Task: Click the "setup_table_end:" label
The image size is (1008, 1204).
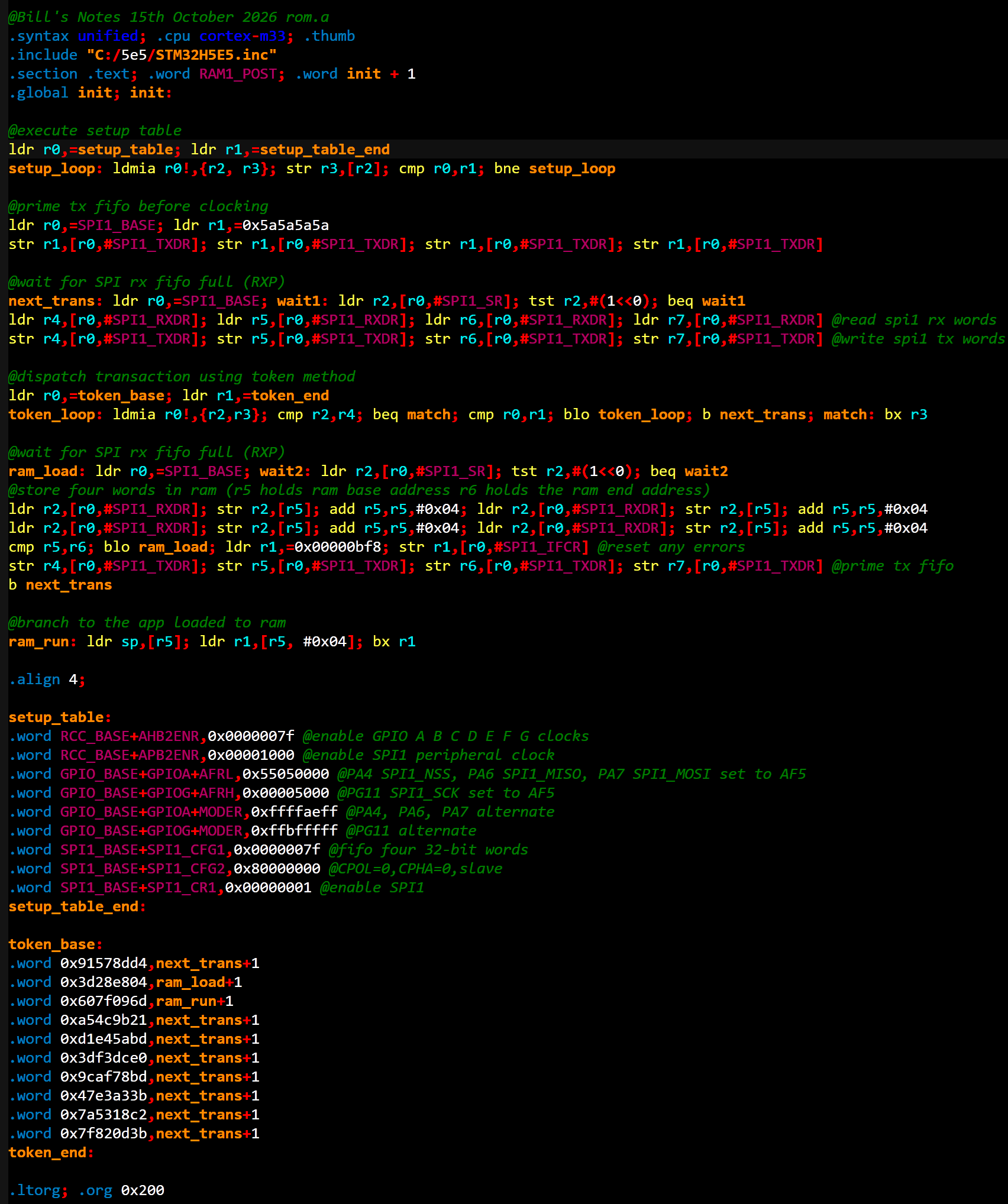Action: coord(77,907)
